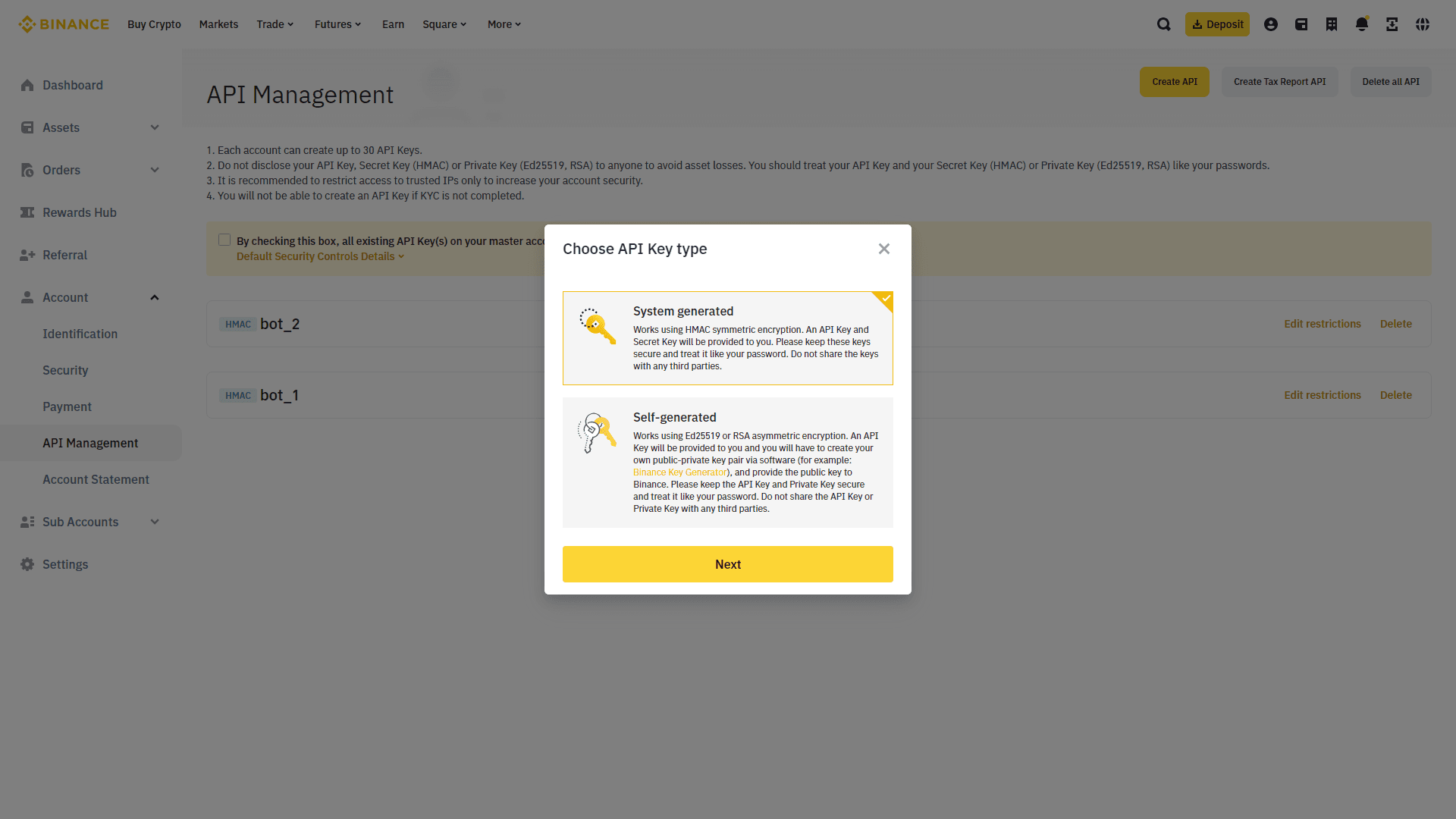Expand the Orders sidebar chevron
The width and height of the screenshot is (1456, 819).
pos(155,170)
